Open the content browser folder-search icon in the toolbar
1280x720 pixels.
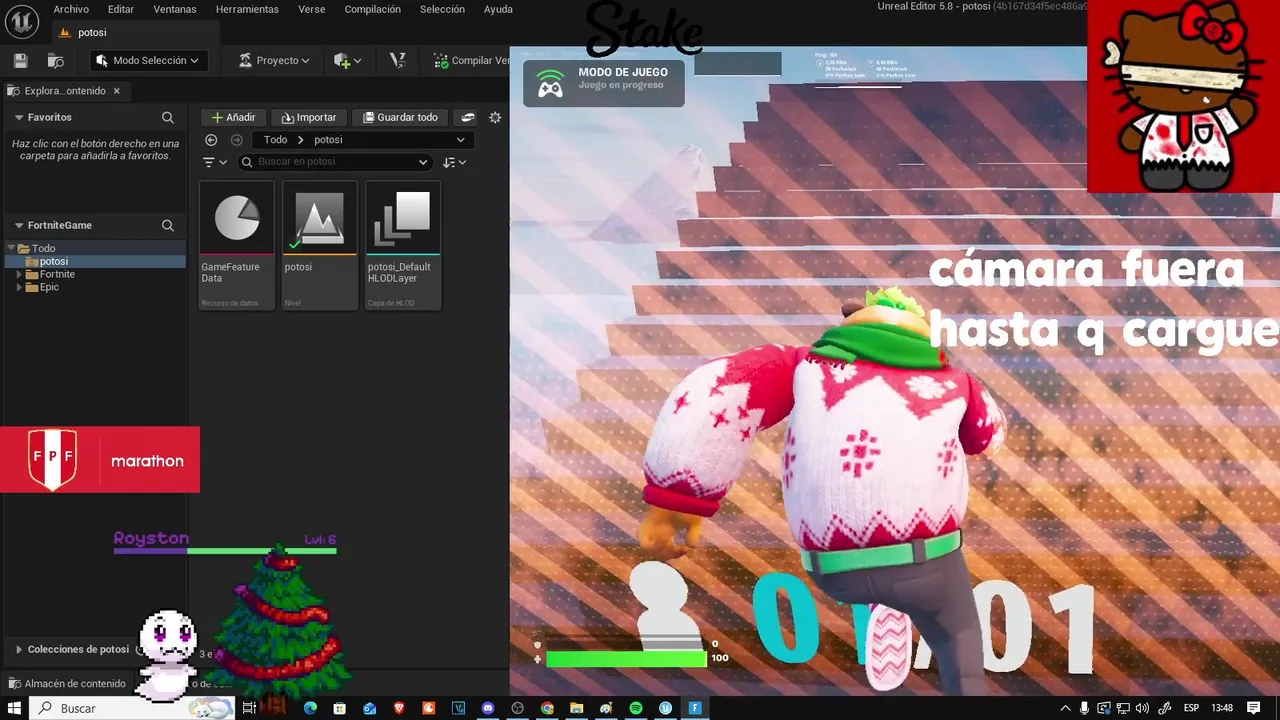click(56, 61)
